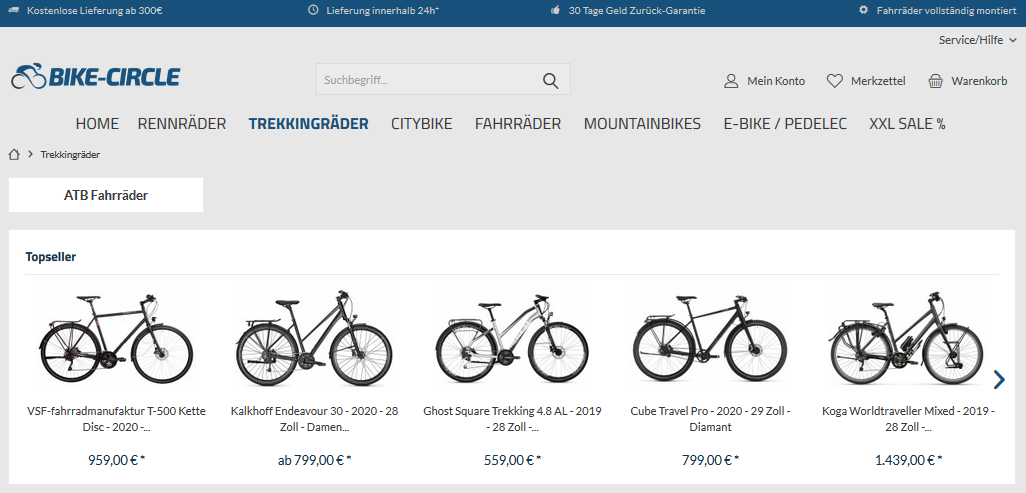Click the Merkzettel heart icon
1026x493 pixels.
tap(834, 81)
